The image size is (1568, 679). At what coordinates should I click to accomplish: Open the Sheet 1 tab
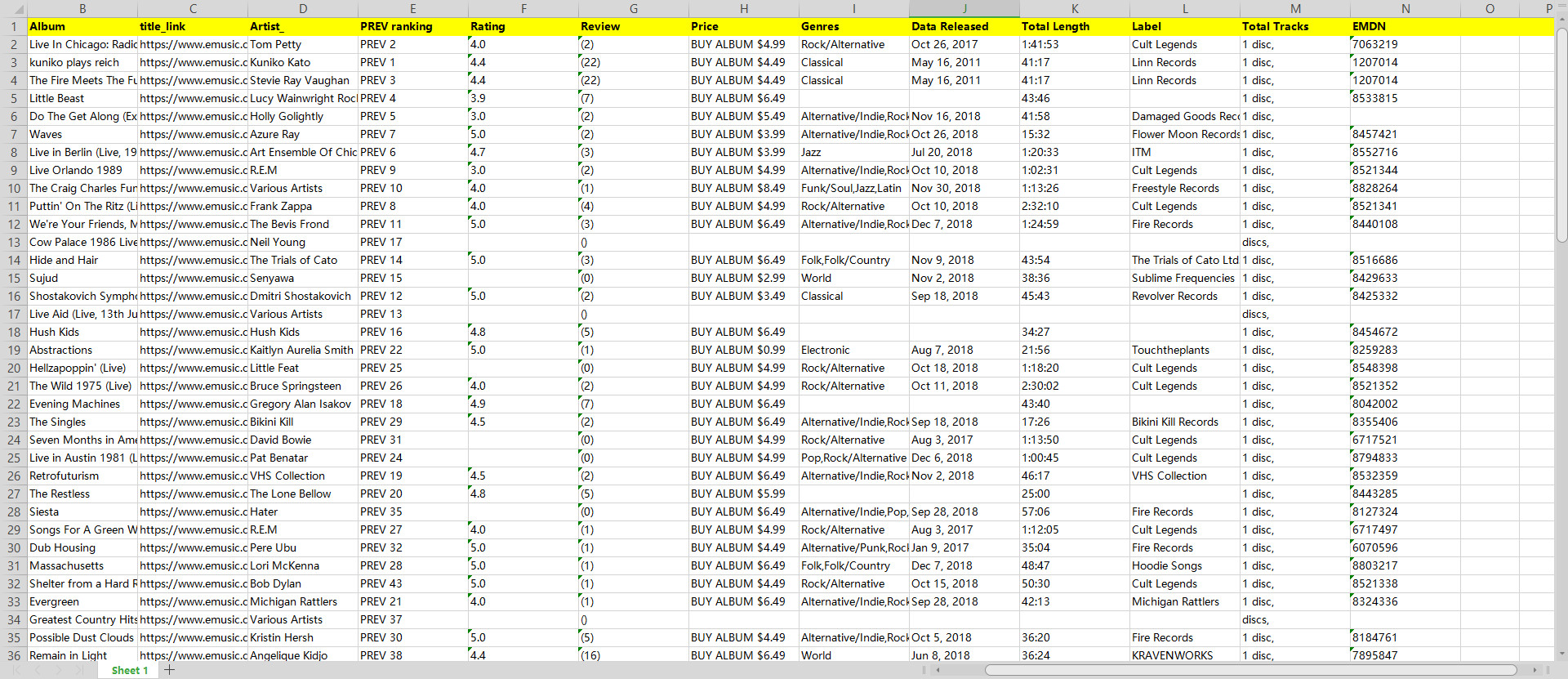point(130,670)
